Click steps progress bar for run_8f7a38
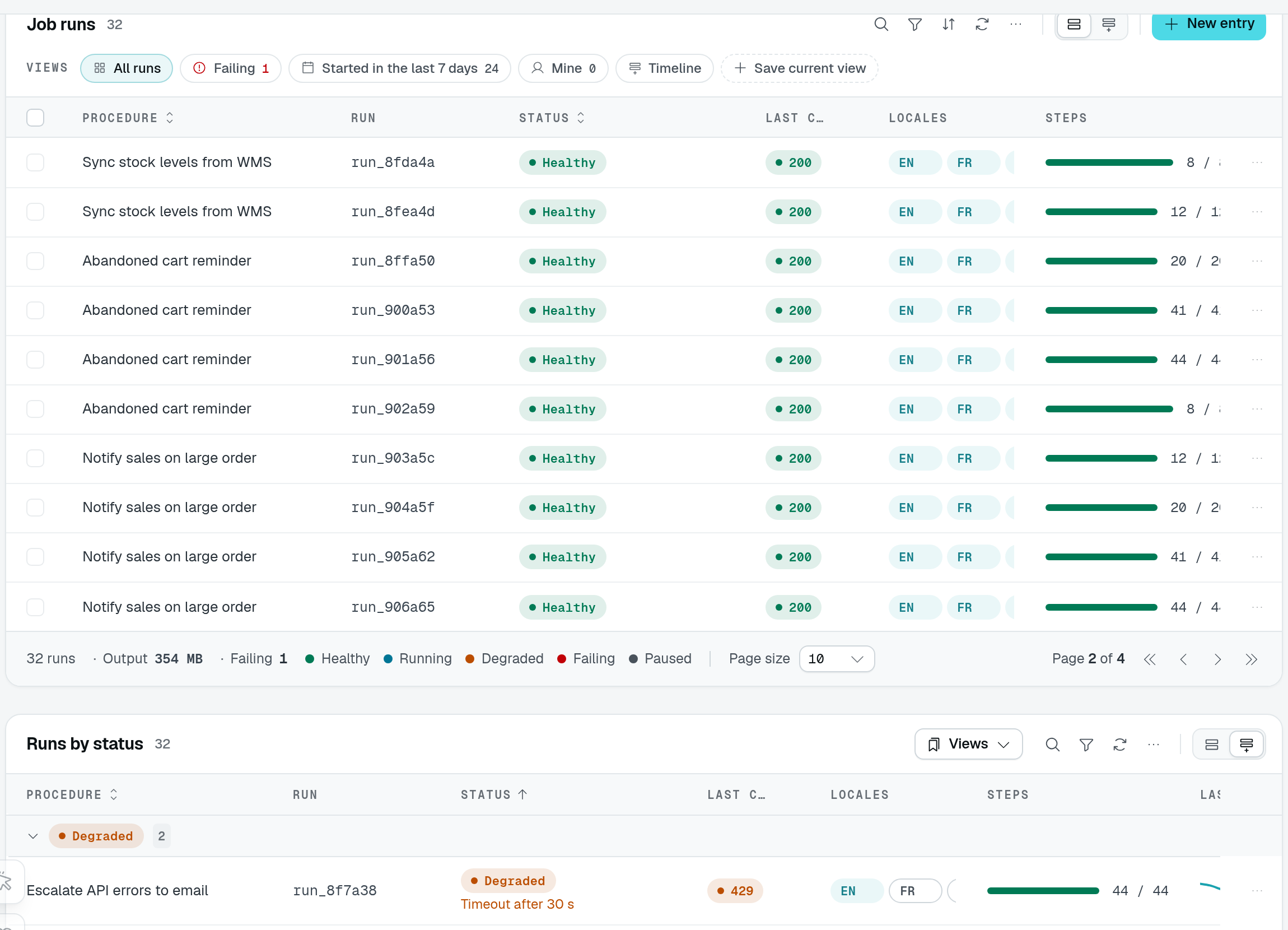The height and width of the screenshot is (930, 1288). tap(1043, 891)
